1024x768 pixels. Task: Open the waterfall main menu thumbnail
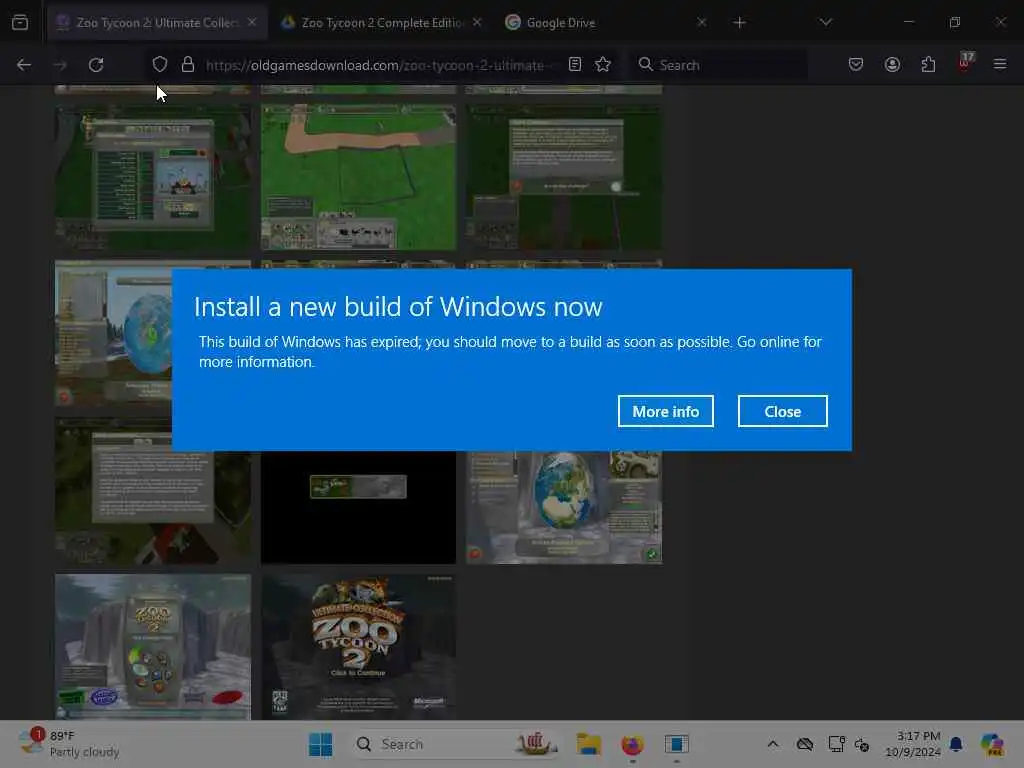coord(153,647)
